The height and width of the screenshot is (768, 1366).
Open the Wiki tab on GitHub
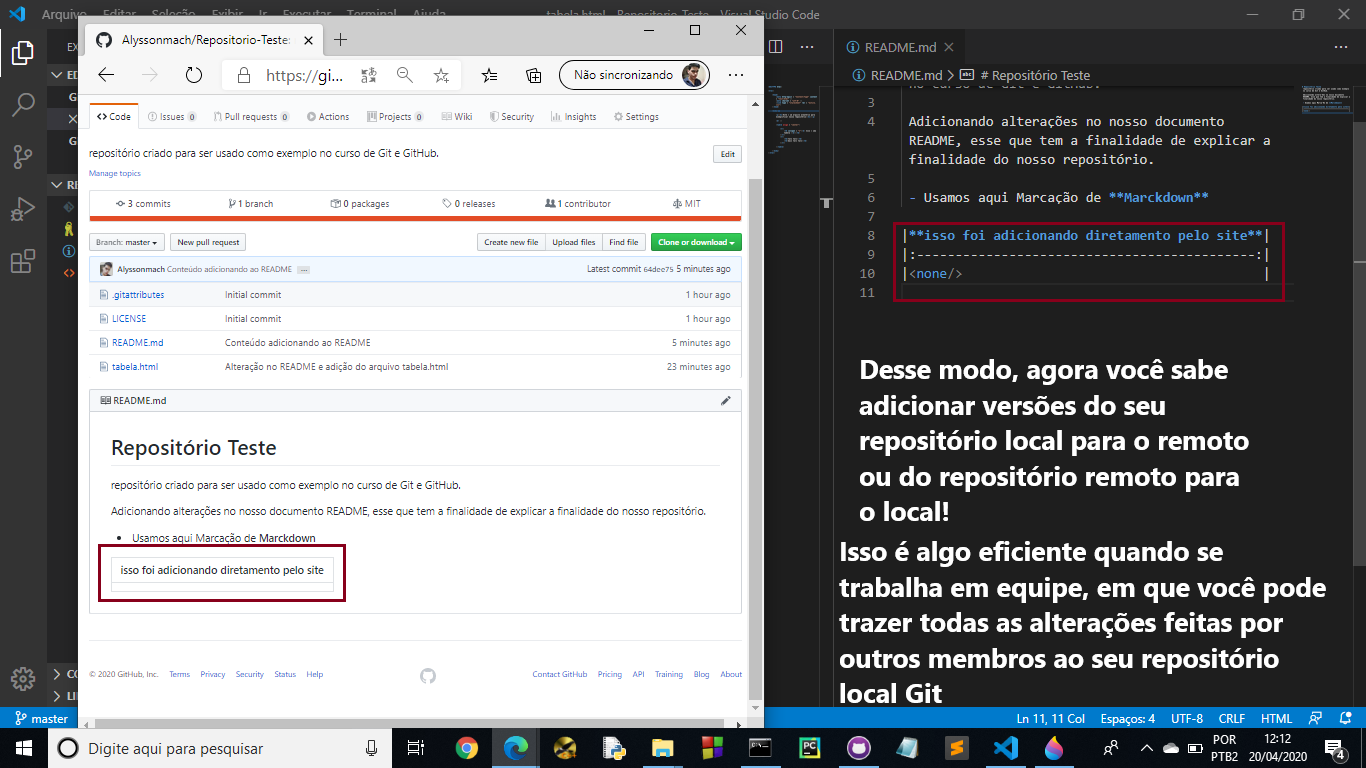[x=457, y=117]
